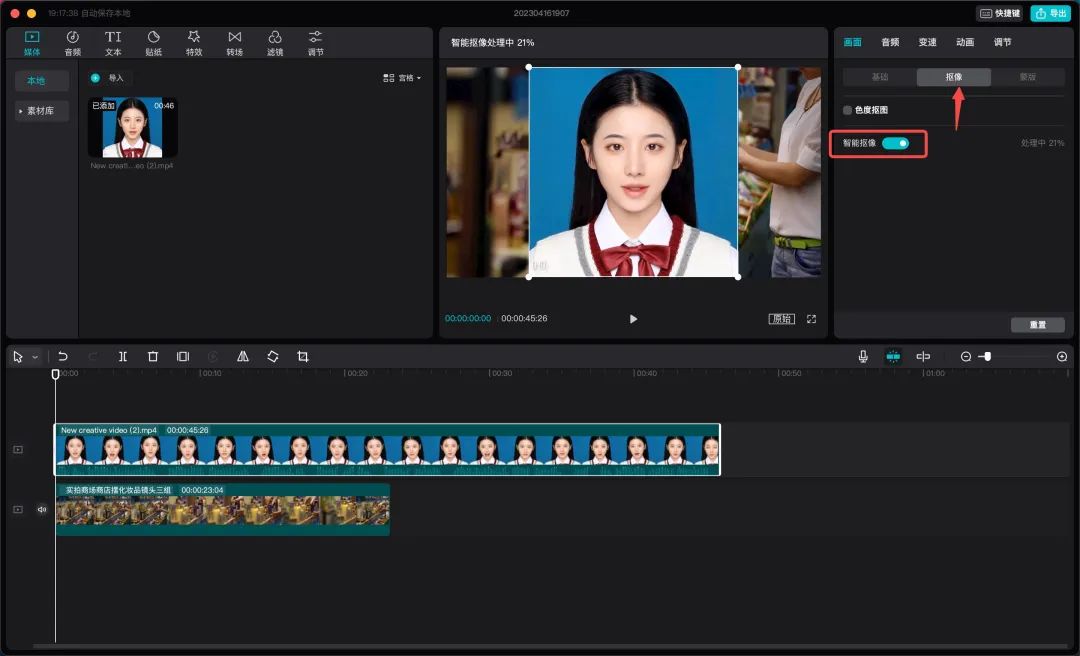
Task: Click the 原始 aspect ratio button
Action: [781, 319]
